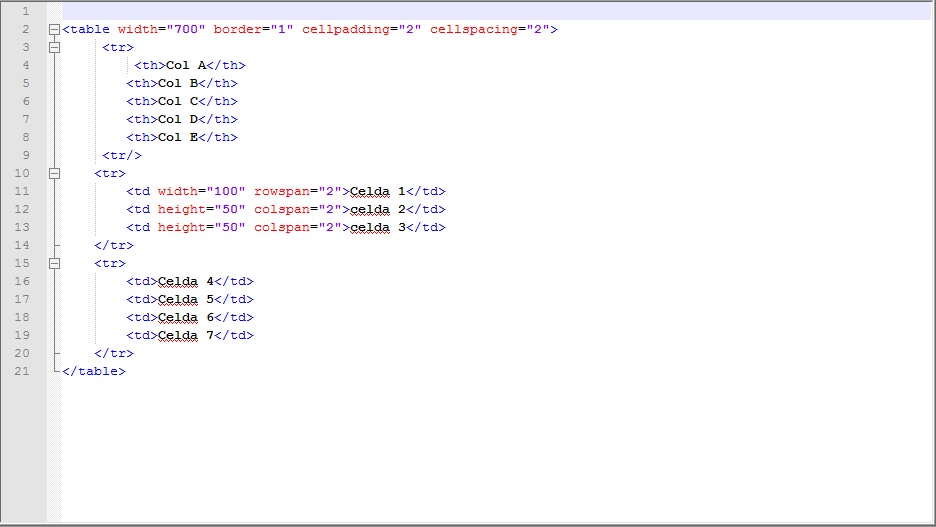The image size is (936, 527).
Task: Place cursor on "Celda 1" text
Action: pyautogui.click(x=378, y=192)
